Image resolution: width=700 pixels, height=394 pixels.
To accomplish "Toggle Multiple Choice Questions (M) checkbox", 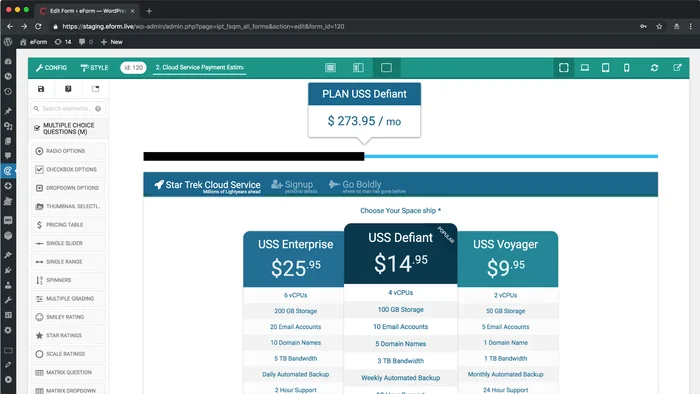I will click(x=37, y=128).
